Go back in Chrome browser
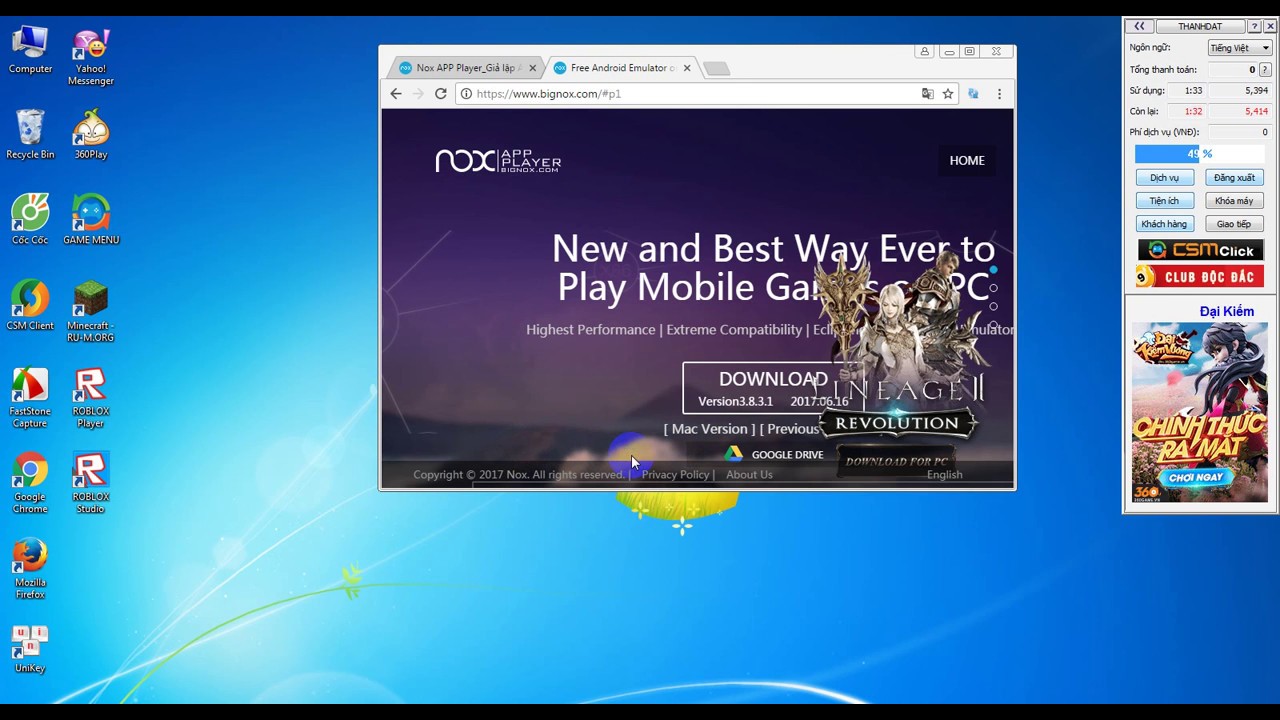1280x720 pixels. pos(396,94)
